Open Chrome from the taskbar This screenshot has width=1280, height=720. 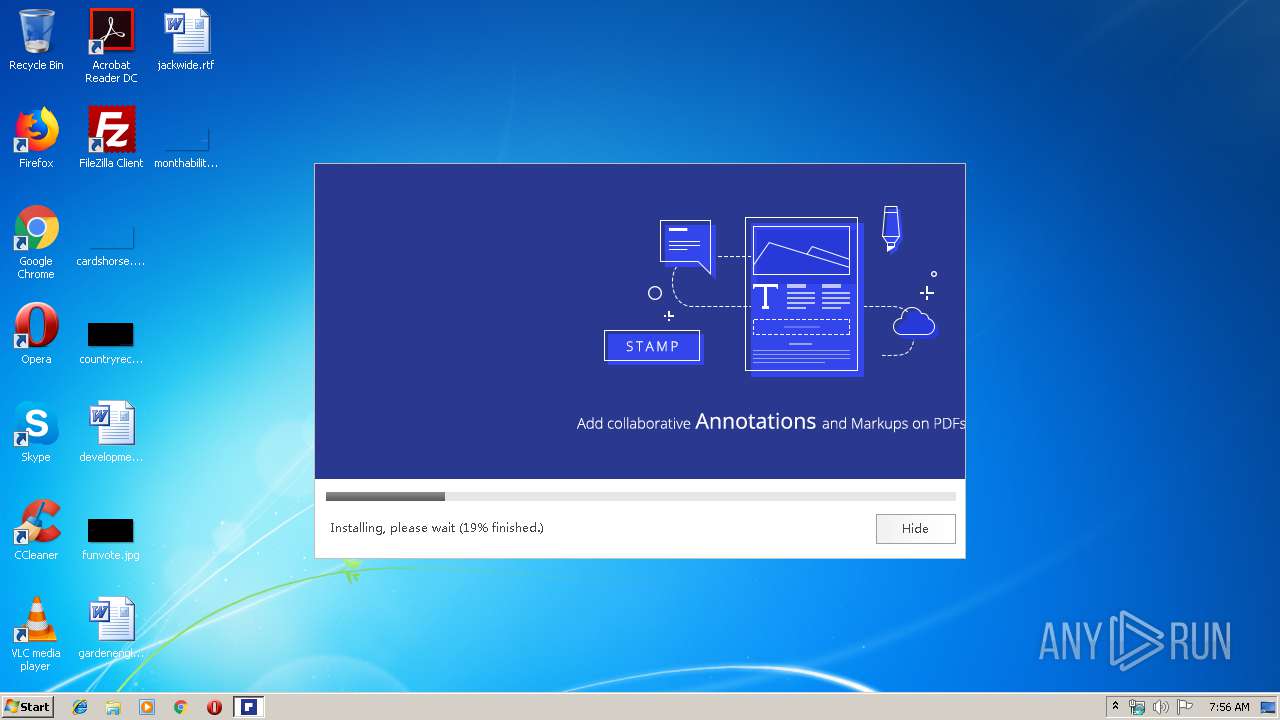click(180, 707)
